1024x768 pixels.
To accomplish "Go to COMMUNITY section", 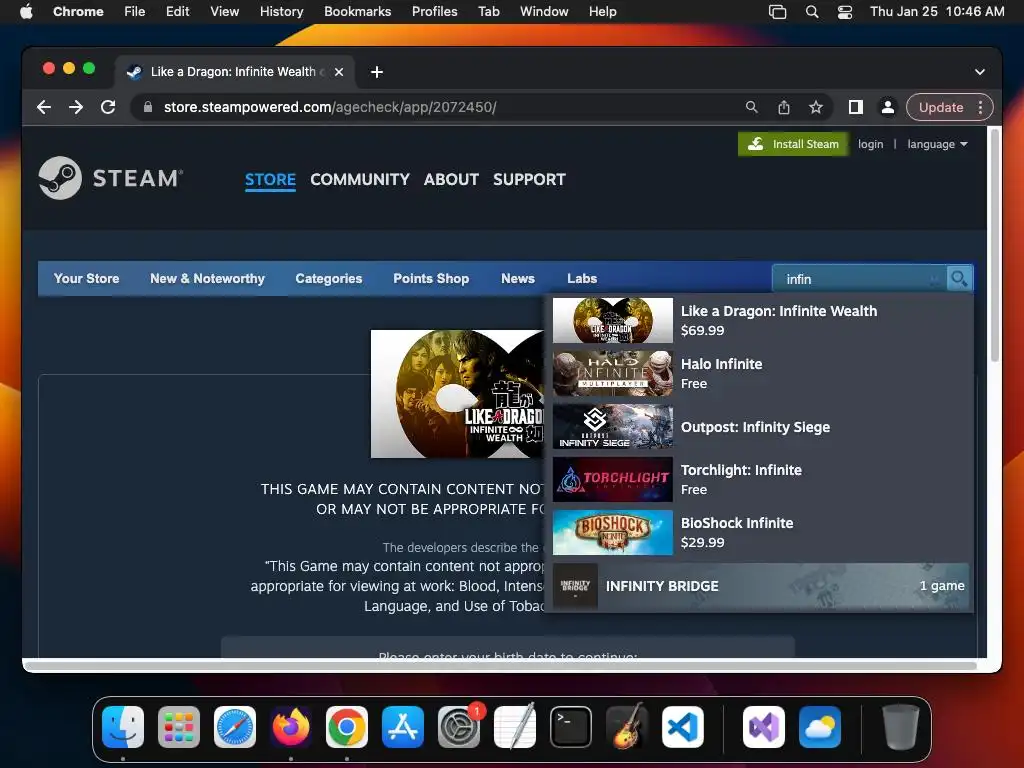I will 360,180.
